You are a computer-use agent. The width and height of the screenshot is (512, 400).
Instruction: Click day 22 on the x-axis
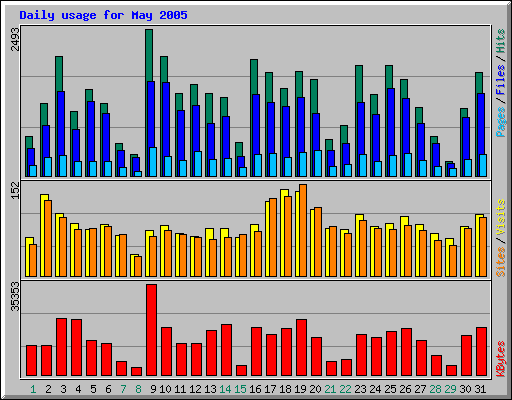(345, 389)
